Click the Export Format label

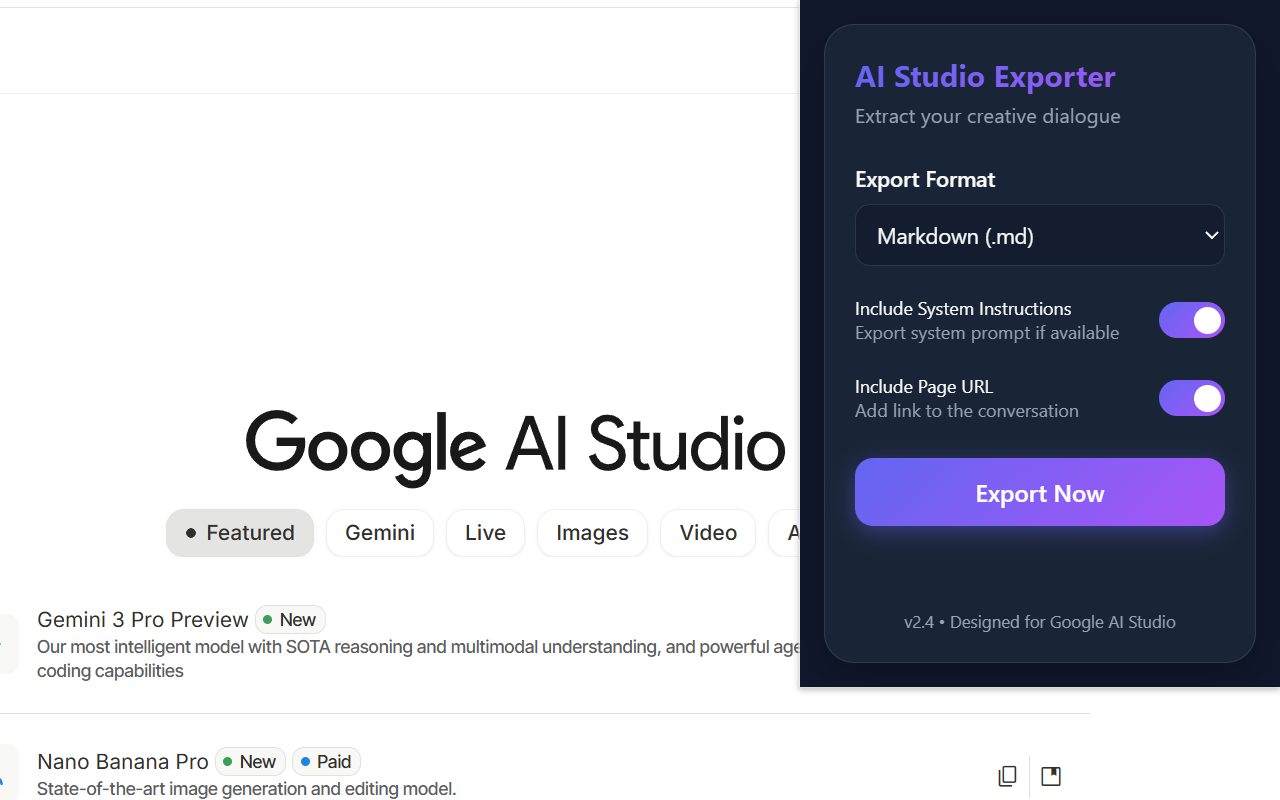point(925,179)
